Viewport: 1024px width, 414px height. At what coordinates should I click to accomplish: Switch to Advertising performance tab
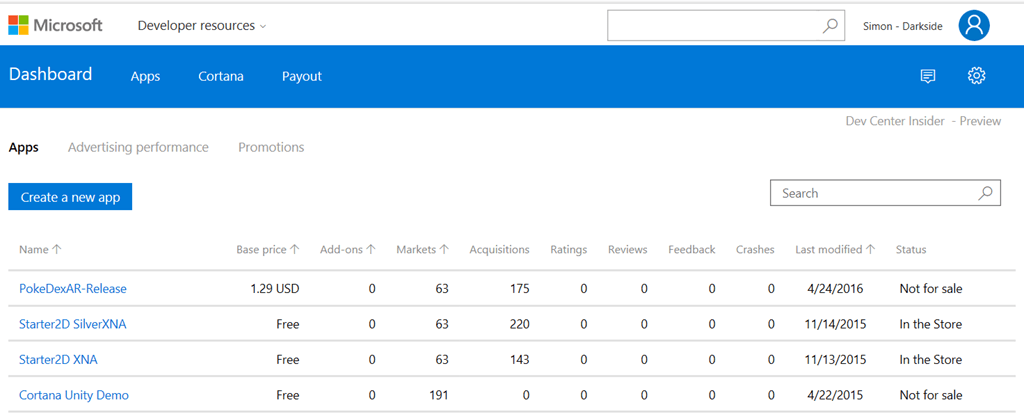point(138,147)
